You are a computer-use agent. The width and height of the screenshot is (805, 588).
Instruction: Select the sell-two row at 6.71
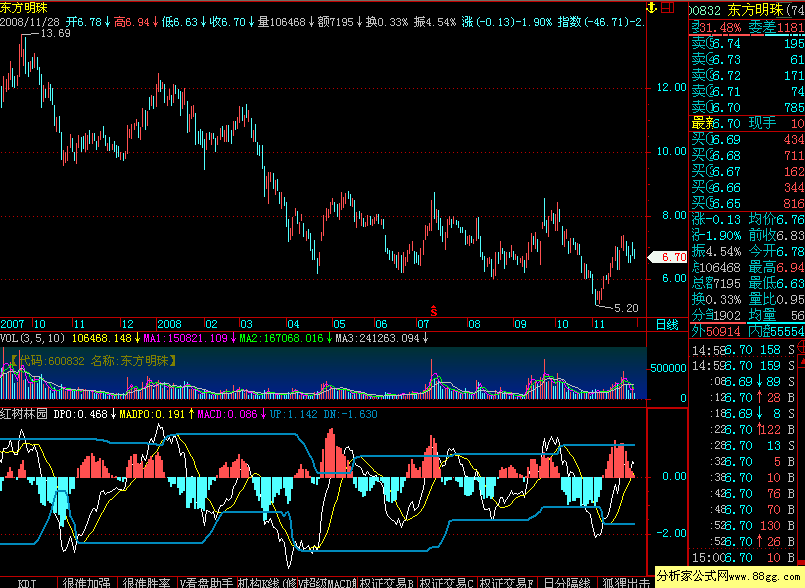tap(747, 91)
